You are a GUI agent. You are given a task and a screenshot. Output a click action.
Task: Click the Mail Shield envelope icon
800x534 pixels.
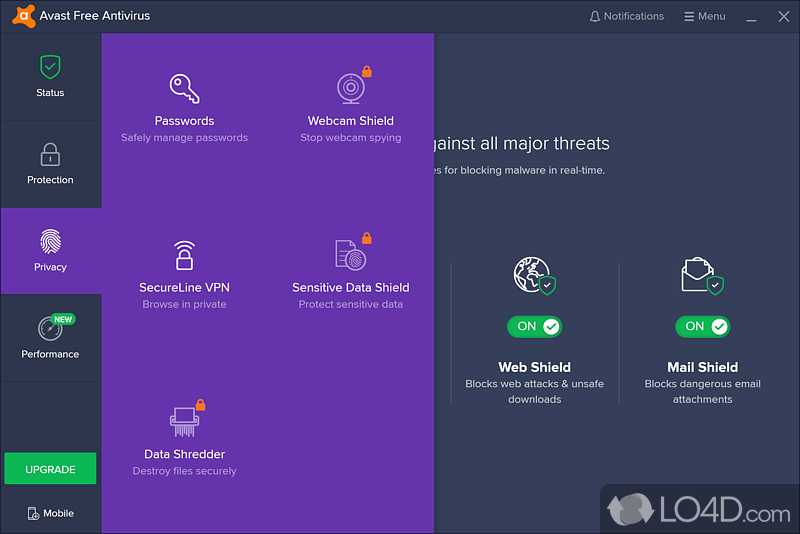tap(702, 275)
